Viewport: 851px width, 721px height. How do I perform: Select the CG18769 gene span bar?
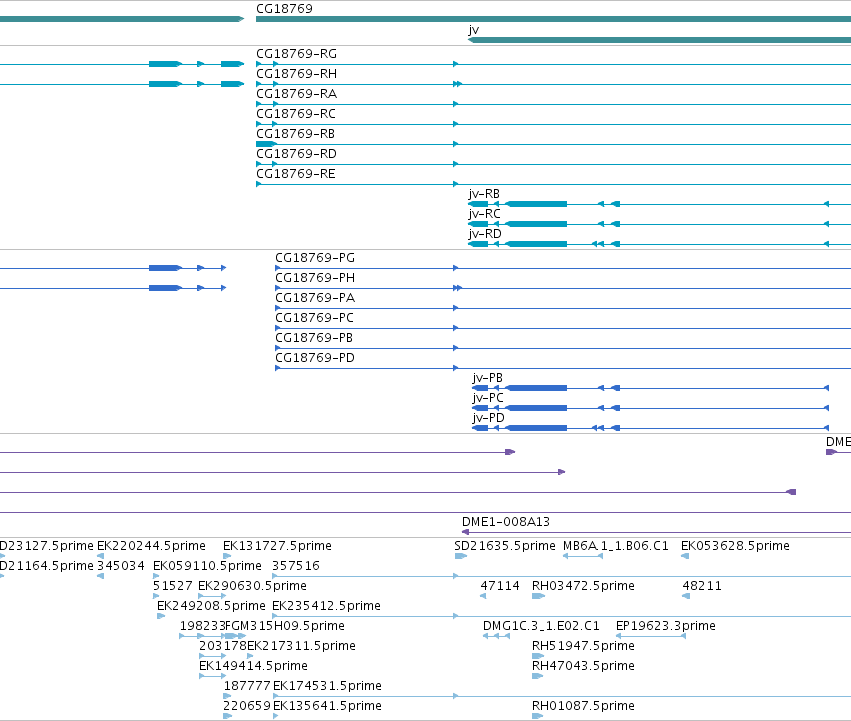coord(554,19)
